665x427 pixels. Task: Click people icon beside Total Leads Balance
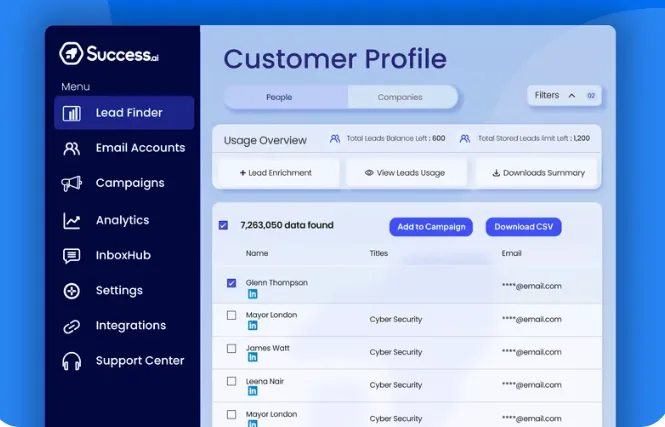pyautogui.click(x=335, y=139)
